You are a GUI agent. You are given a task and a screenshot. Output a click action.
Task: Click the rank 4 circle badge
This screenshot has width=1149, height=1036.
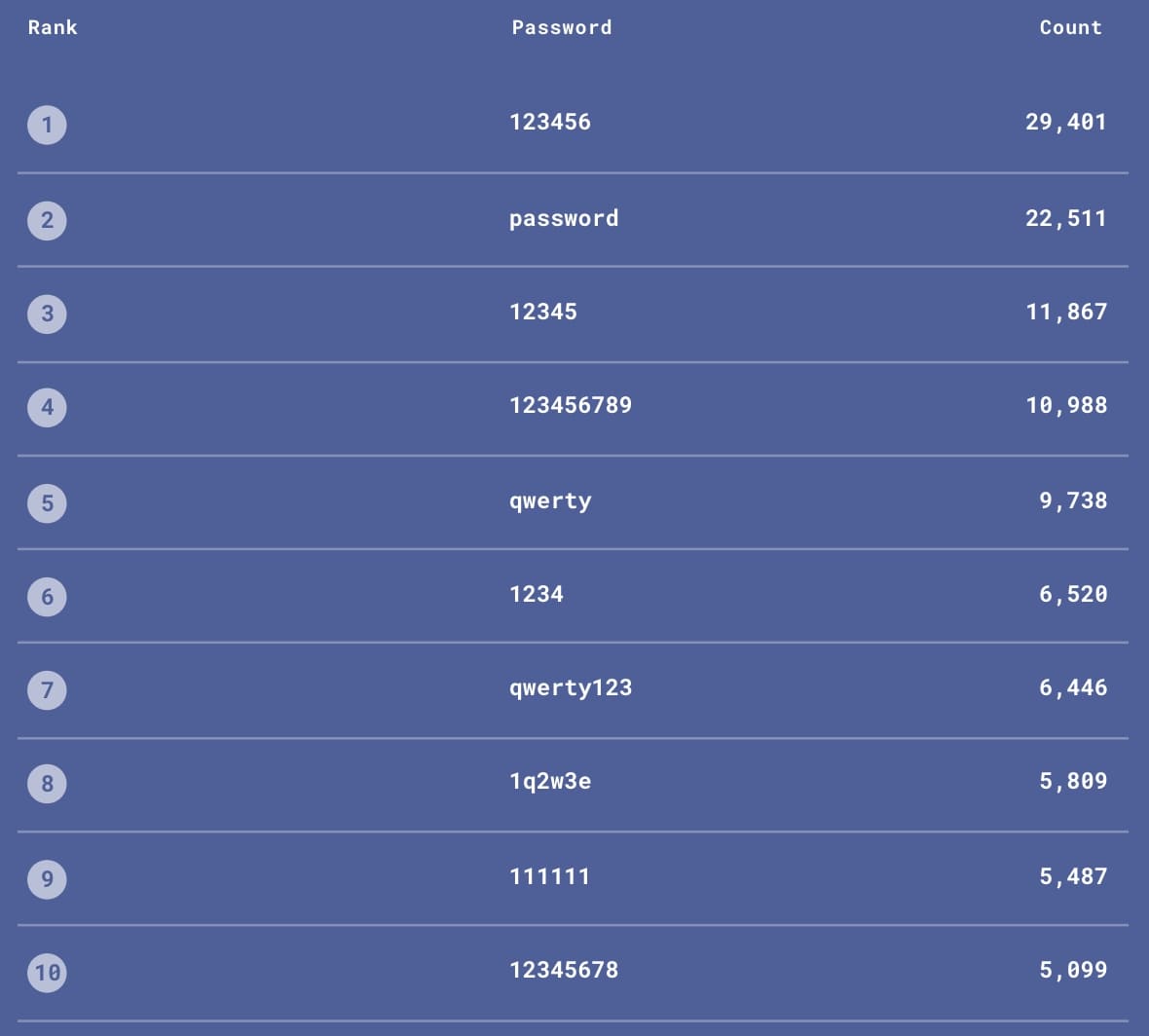coord(47,407)
